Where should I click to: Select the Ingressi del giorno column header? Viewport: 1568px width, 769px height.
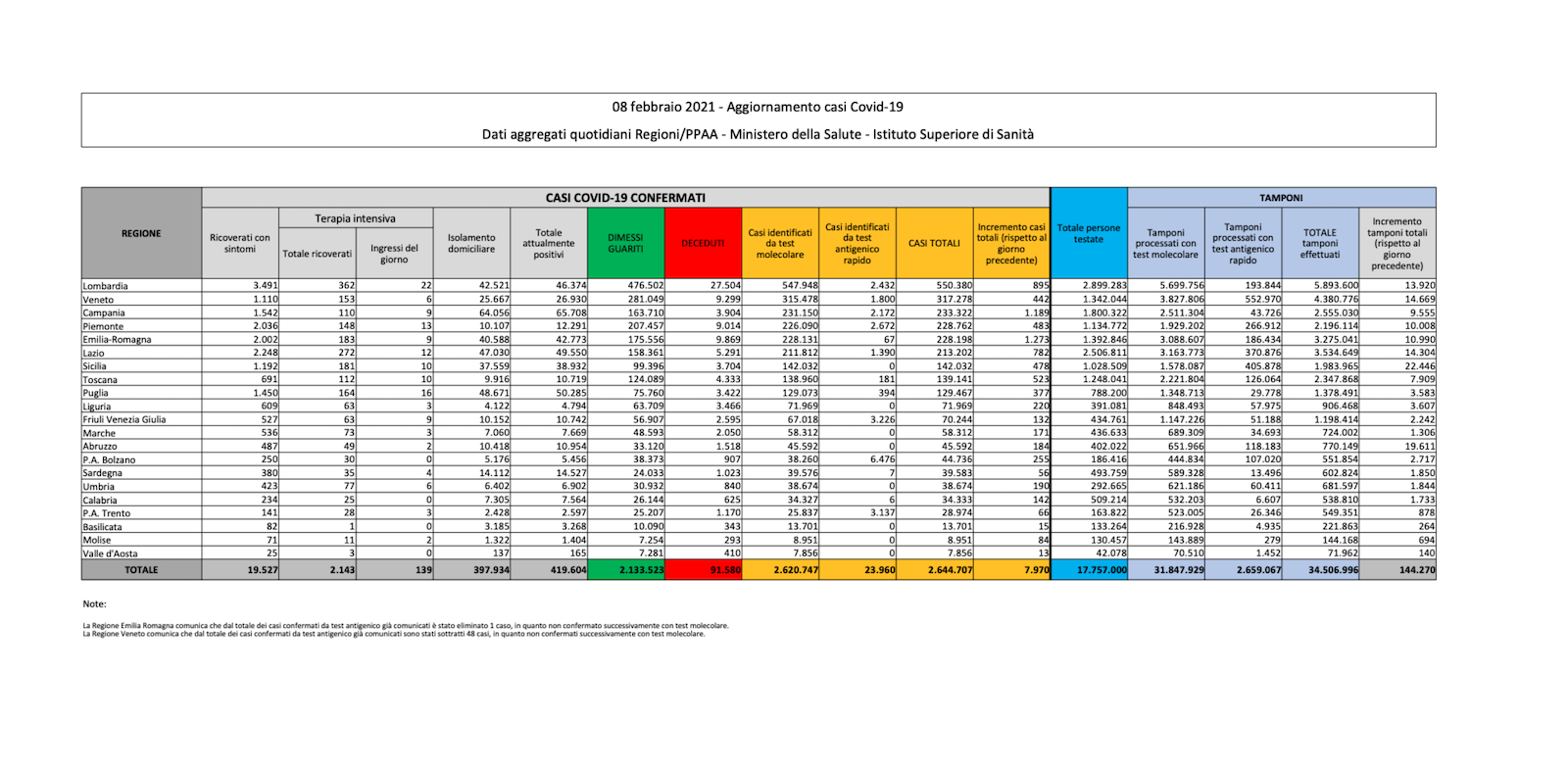pos(394,254)
